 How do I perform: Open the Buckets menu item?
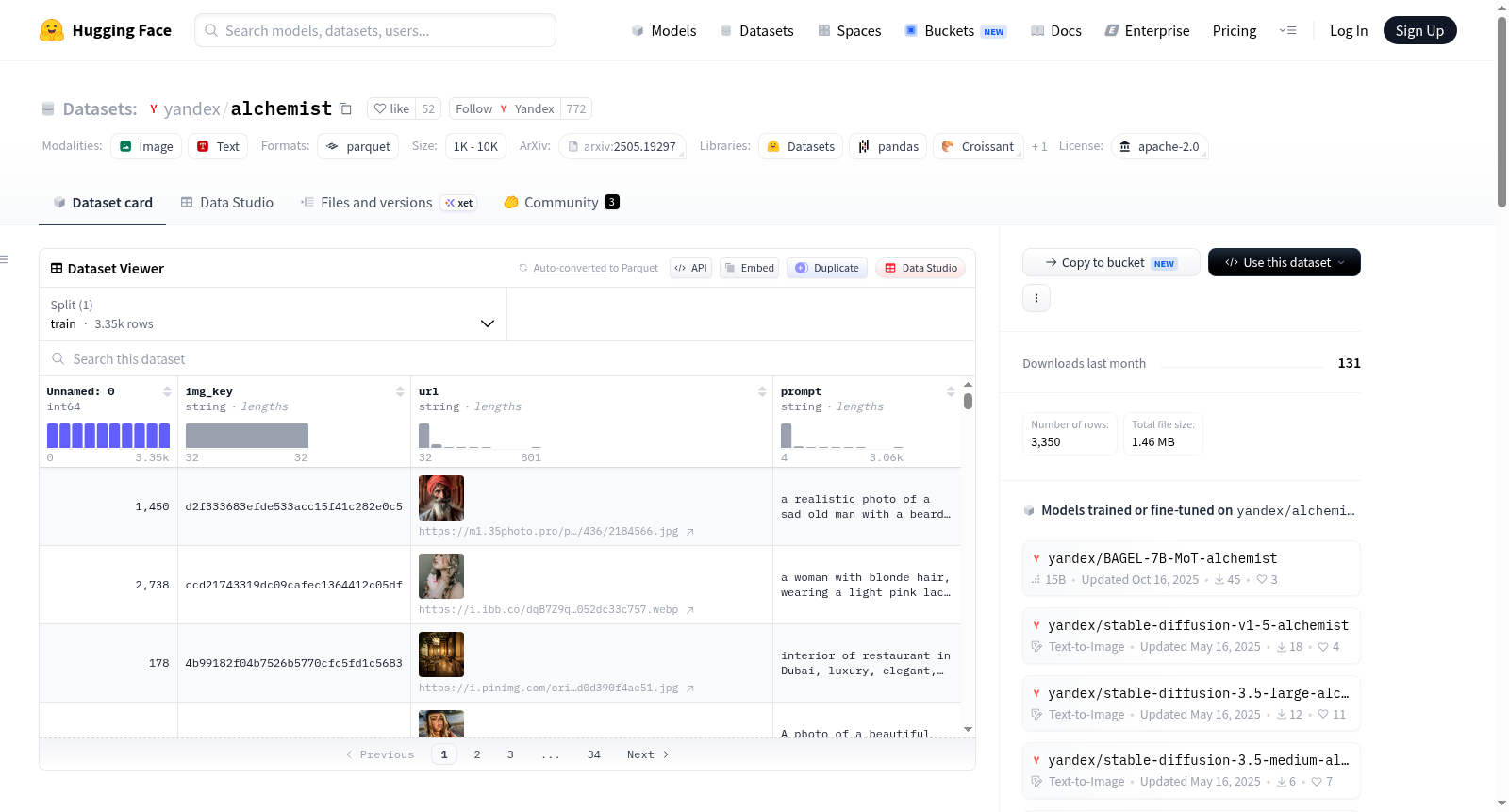pos(954,30)
